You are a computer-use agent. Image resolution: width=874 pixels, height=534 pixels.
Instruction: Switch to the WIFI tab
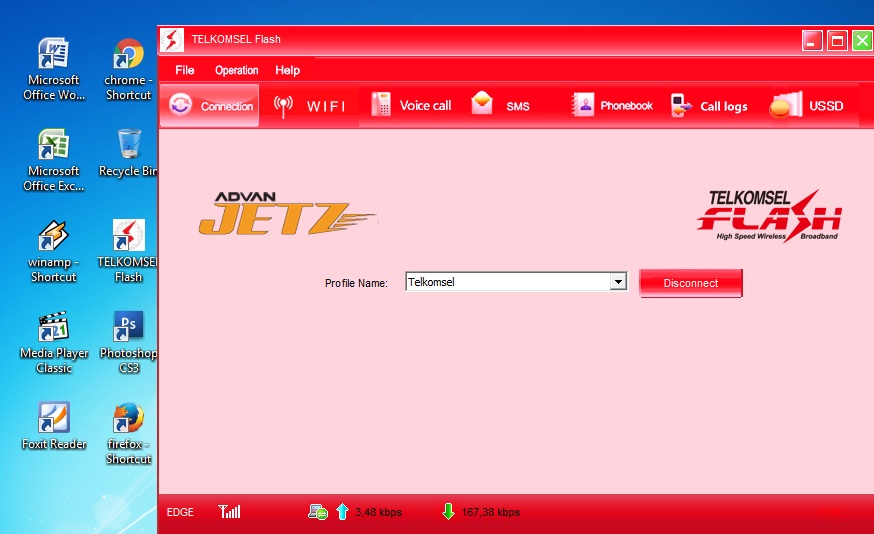pyautogui.click(x=310, y=105)
